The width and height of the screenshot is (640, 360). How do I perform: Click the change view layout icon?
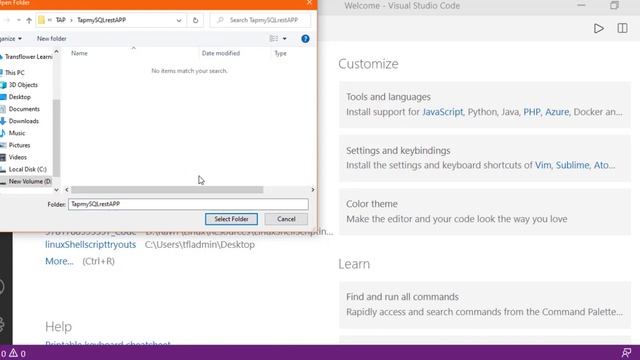click(x=273, y=39)
